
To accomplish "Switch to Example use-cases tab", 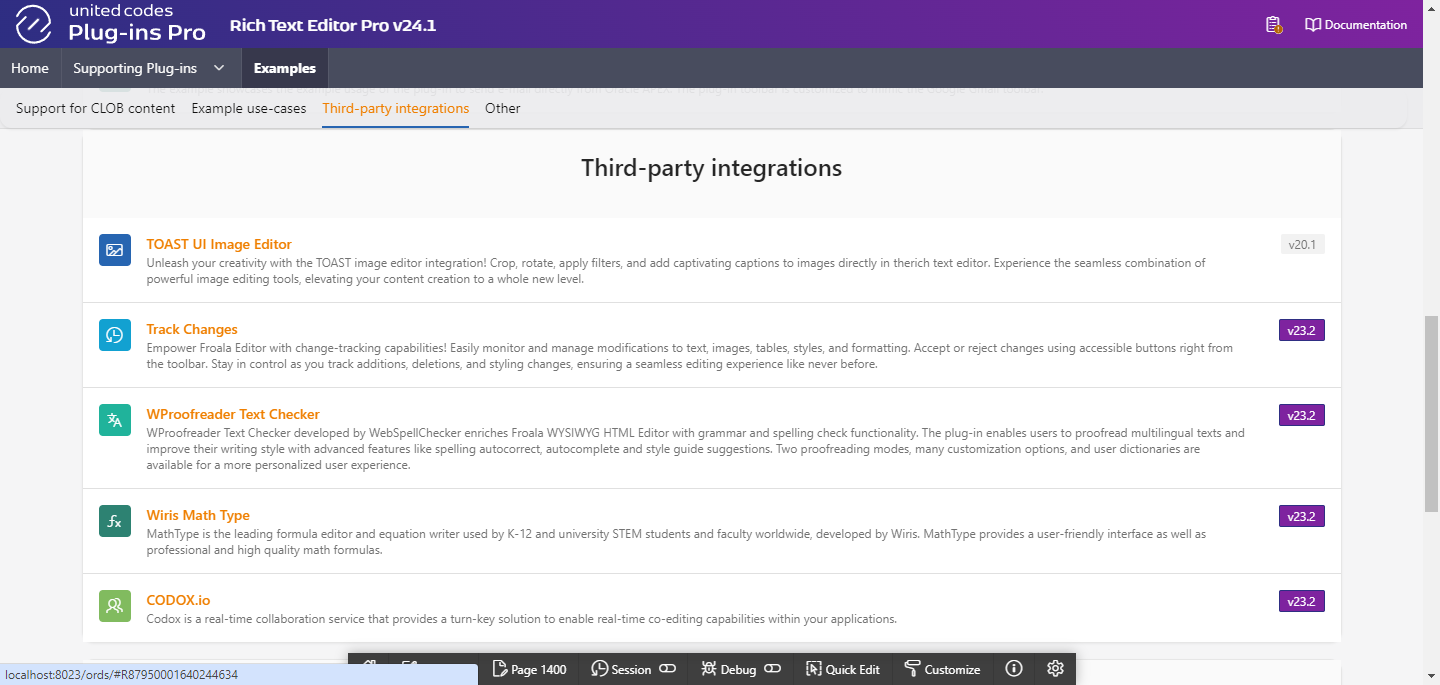I will (x=249, y=108).
